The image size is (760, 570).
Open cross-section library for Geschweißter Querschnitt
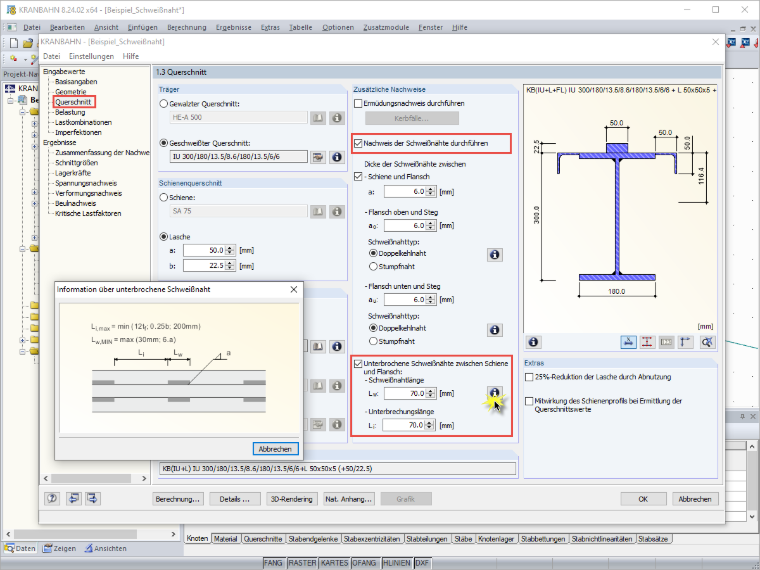tap(318, 157)
